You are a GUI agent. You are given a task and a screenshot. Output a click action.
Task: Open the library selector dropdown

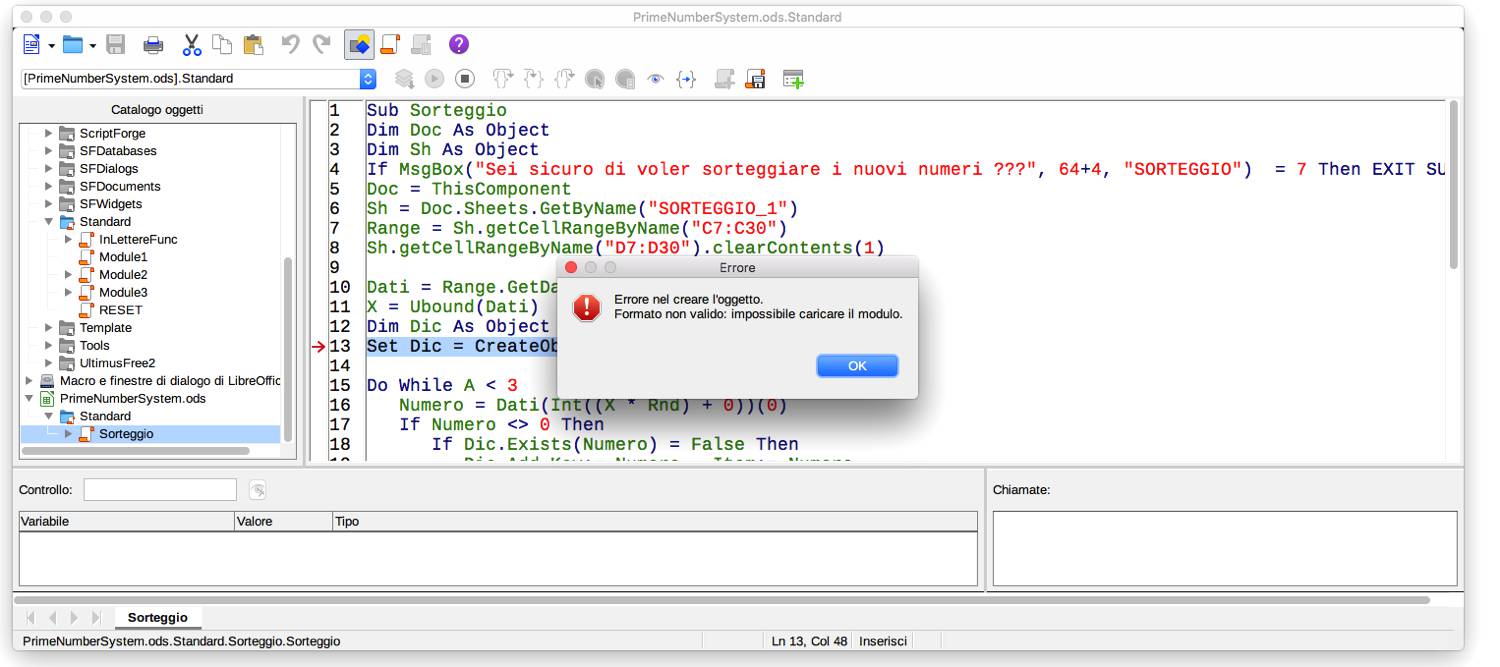coord(367,78)
